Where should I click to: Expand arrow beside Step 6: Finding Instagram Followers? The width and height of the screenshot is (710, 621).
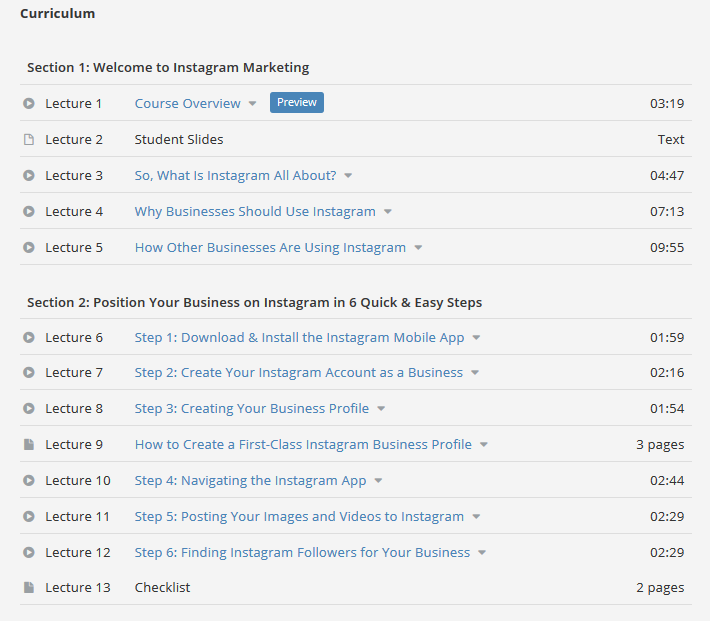482,553
